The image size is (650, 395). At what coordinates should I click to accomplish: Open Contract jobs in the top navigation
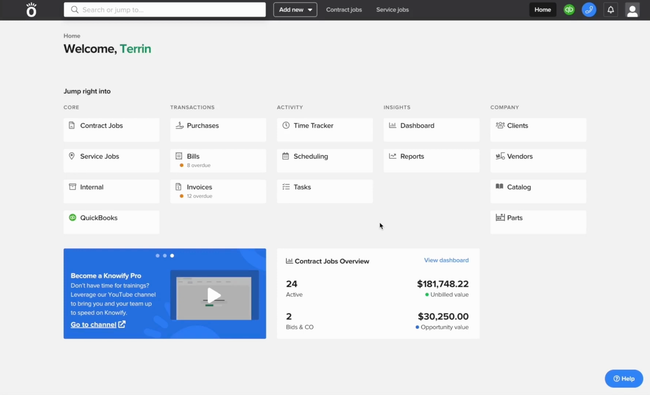pos(344,10)
